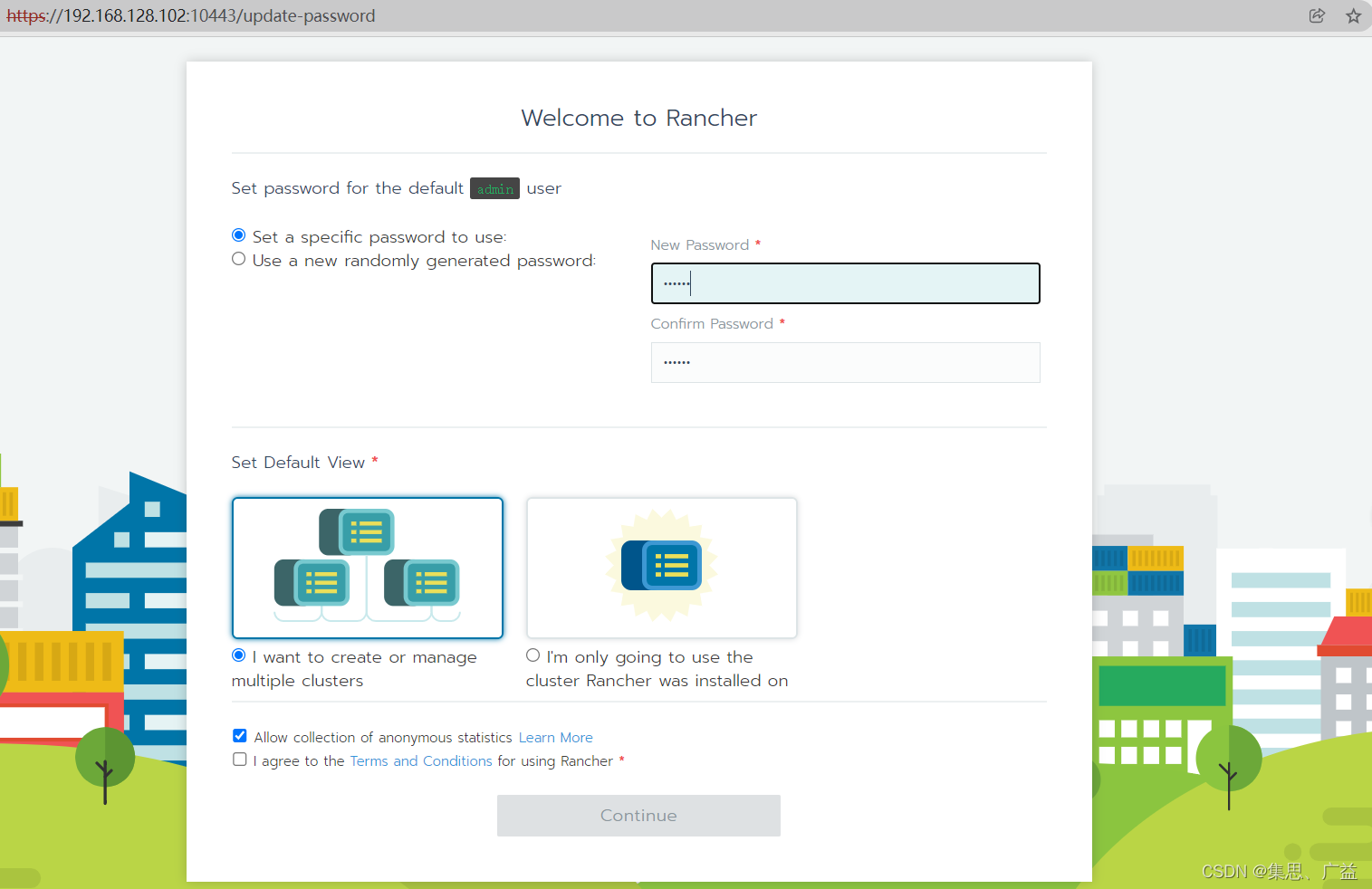This screenshot has height=889, width=1372.
Task: Click the 'New Password' label
Action: 700,245
